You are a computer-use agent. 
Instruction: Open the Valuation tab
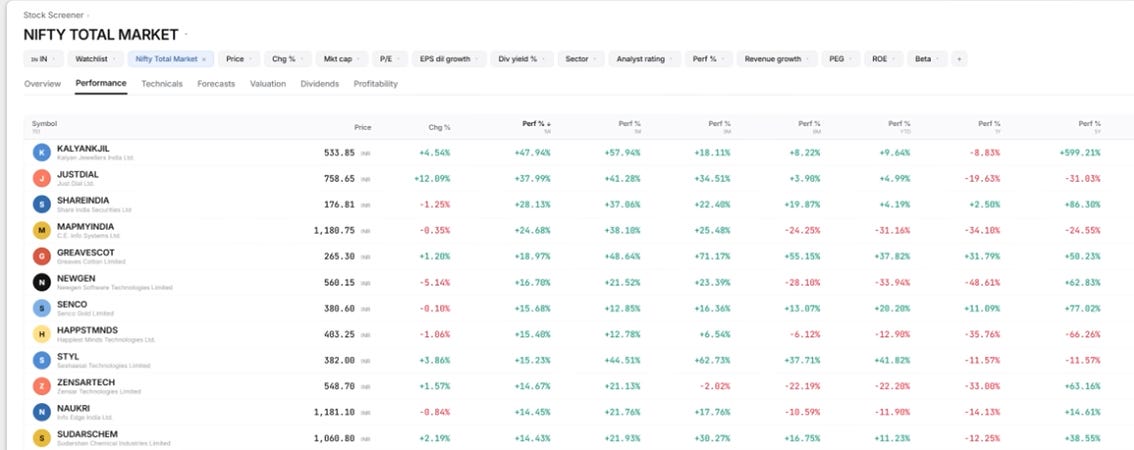(x=268, y=84)
